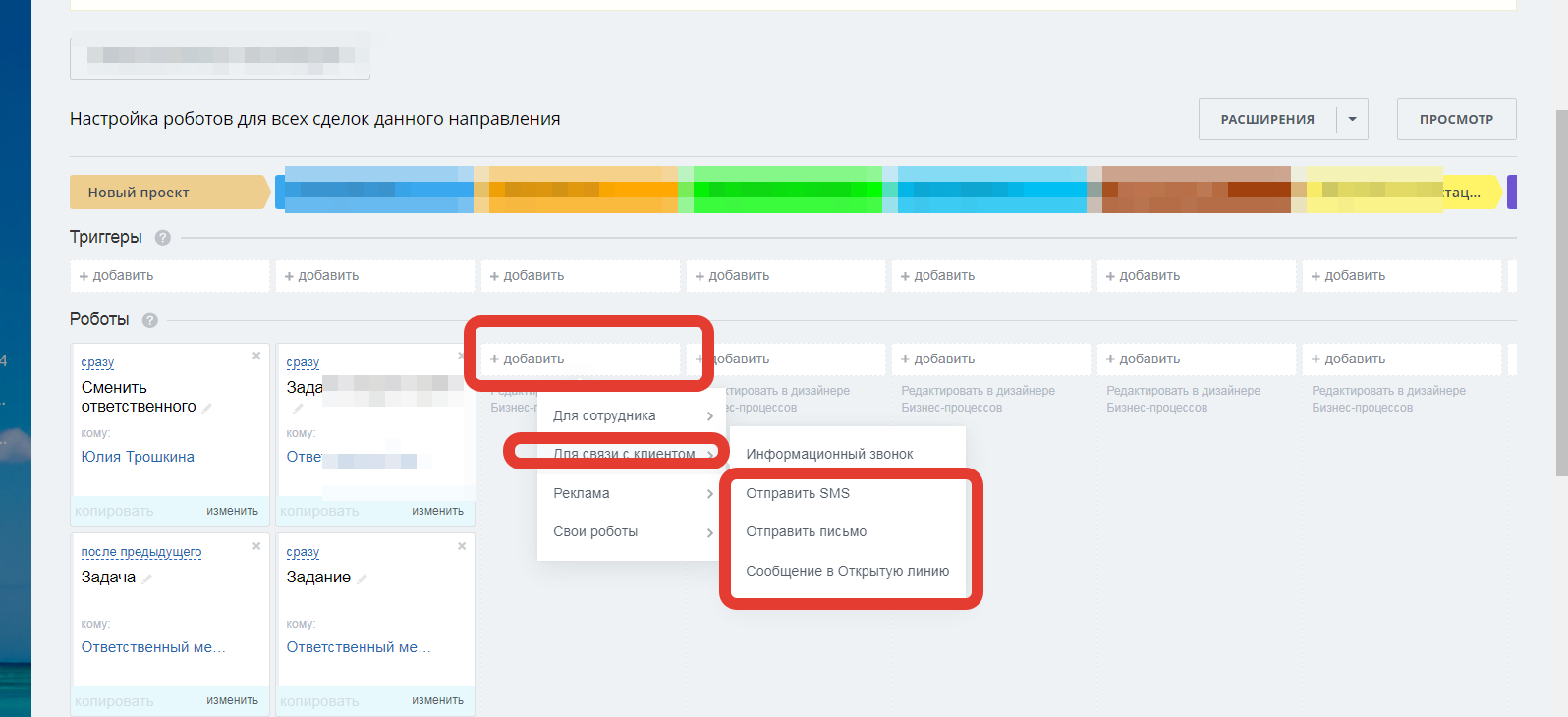Click the pencil icon next to Сменить ответственного

(207, 408)
